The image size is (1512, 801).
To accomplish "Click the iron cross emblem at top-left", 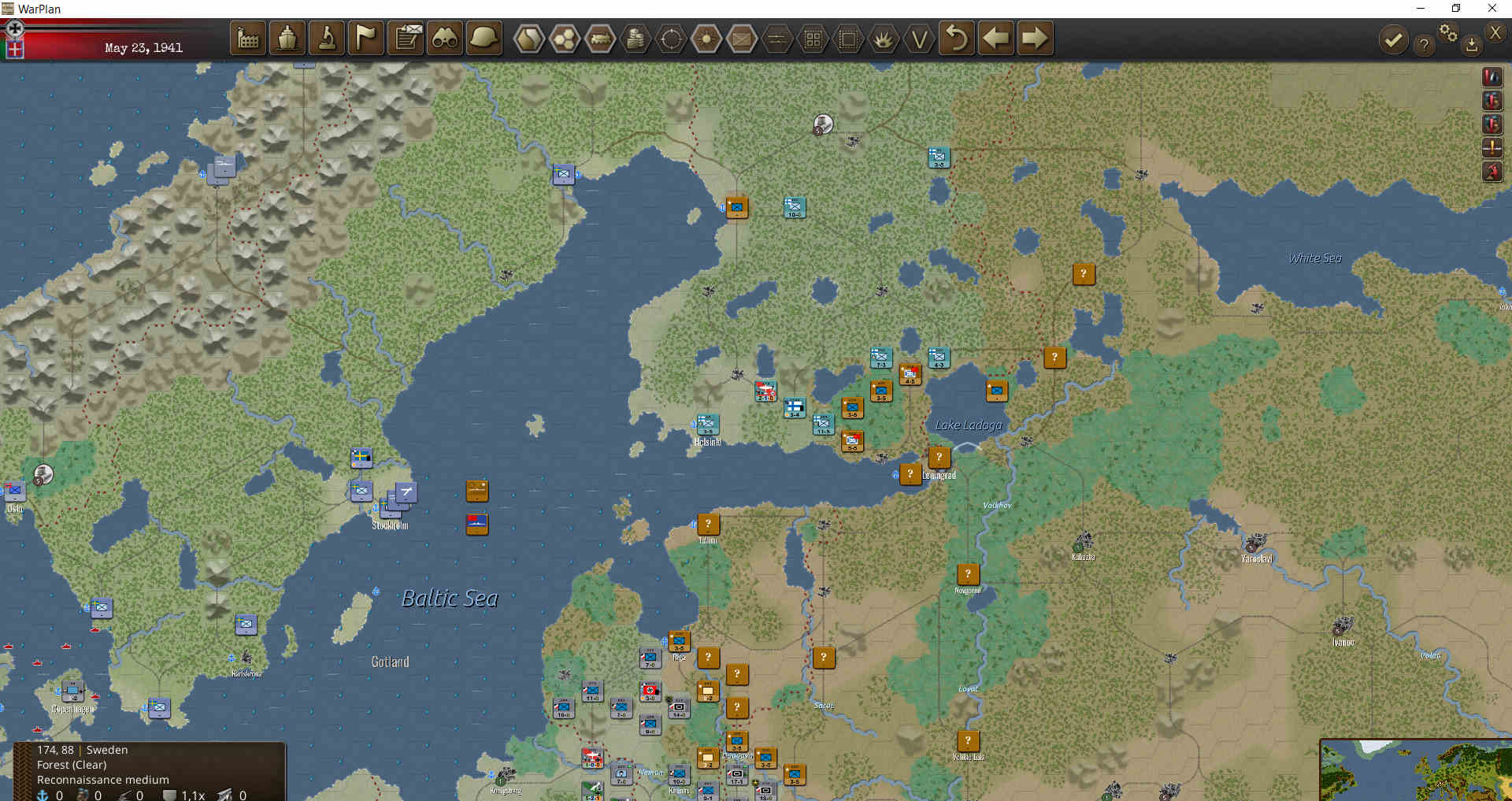I will (x=14, y=28).
